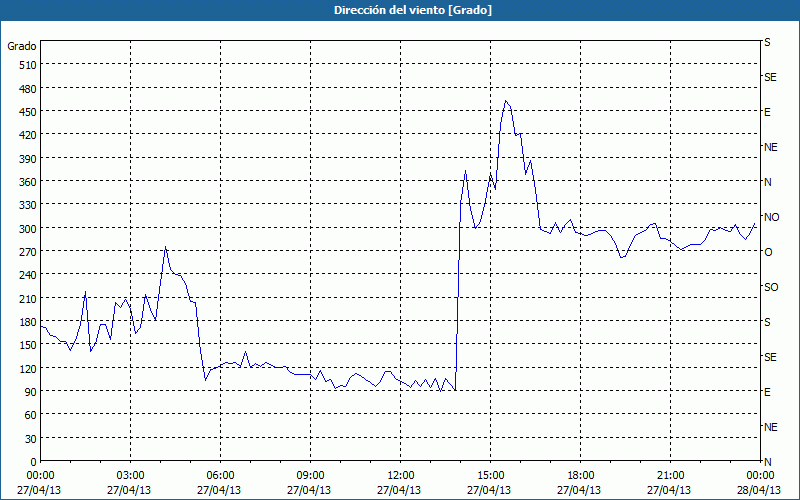Select the 'O' compass label
Image resolution: width=800 pixels, height=500 pixels.
click(x=768, y=252)
